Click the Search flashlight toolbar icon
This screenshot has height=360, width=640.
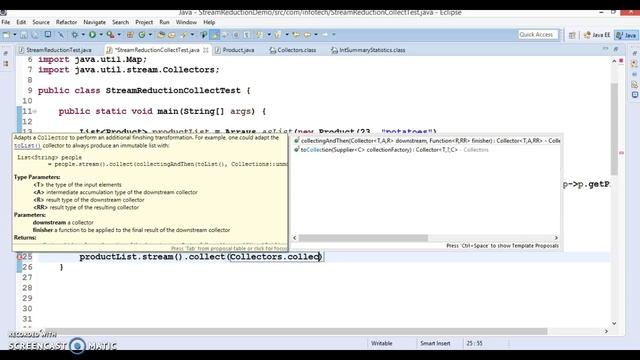pyautogui.click(x=184, y=35)
